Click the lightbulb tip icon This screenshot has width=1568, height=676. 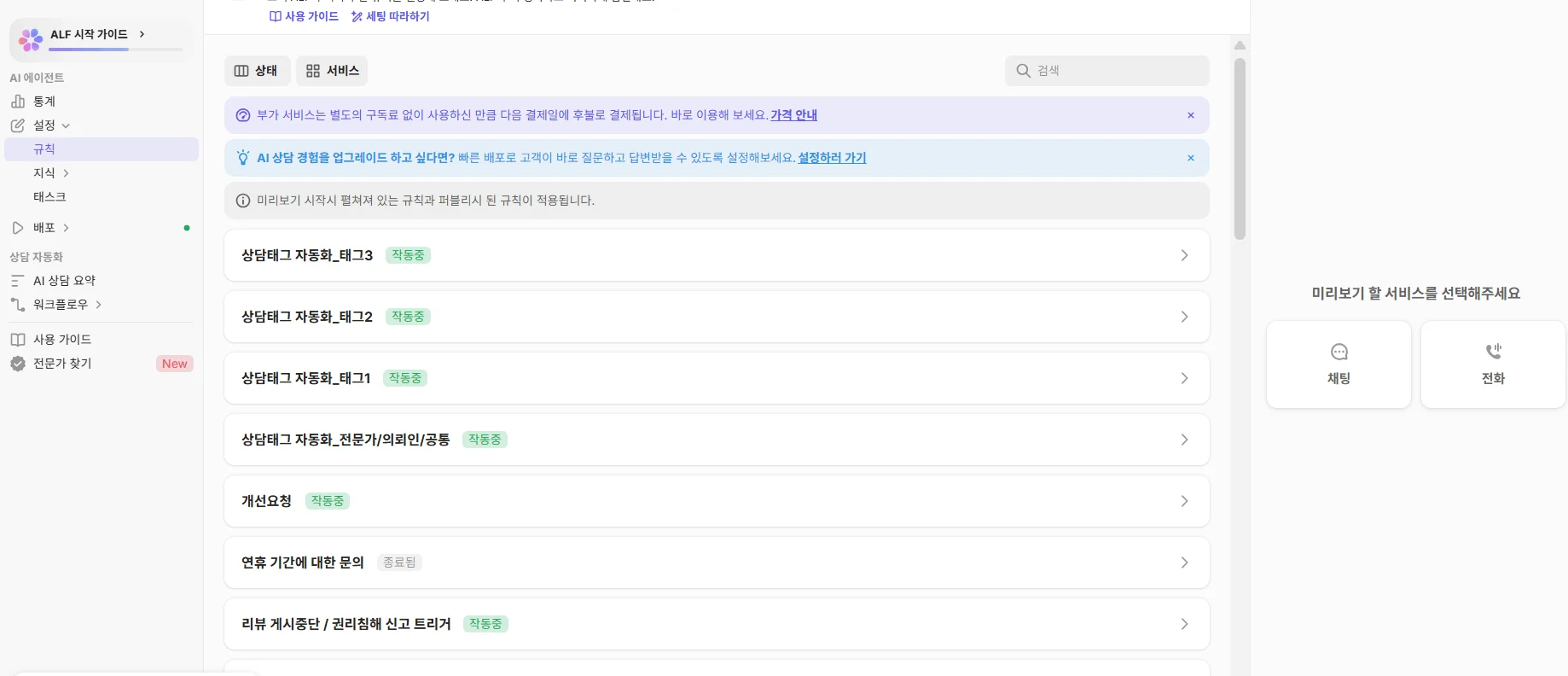243,158
